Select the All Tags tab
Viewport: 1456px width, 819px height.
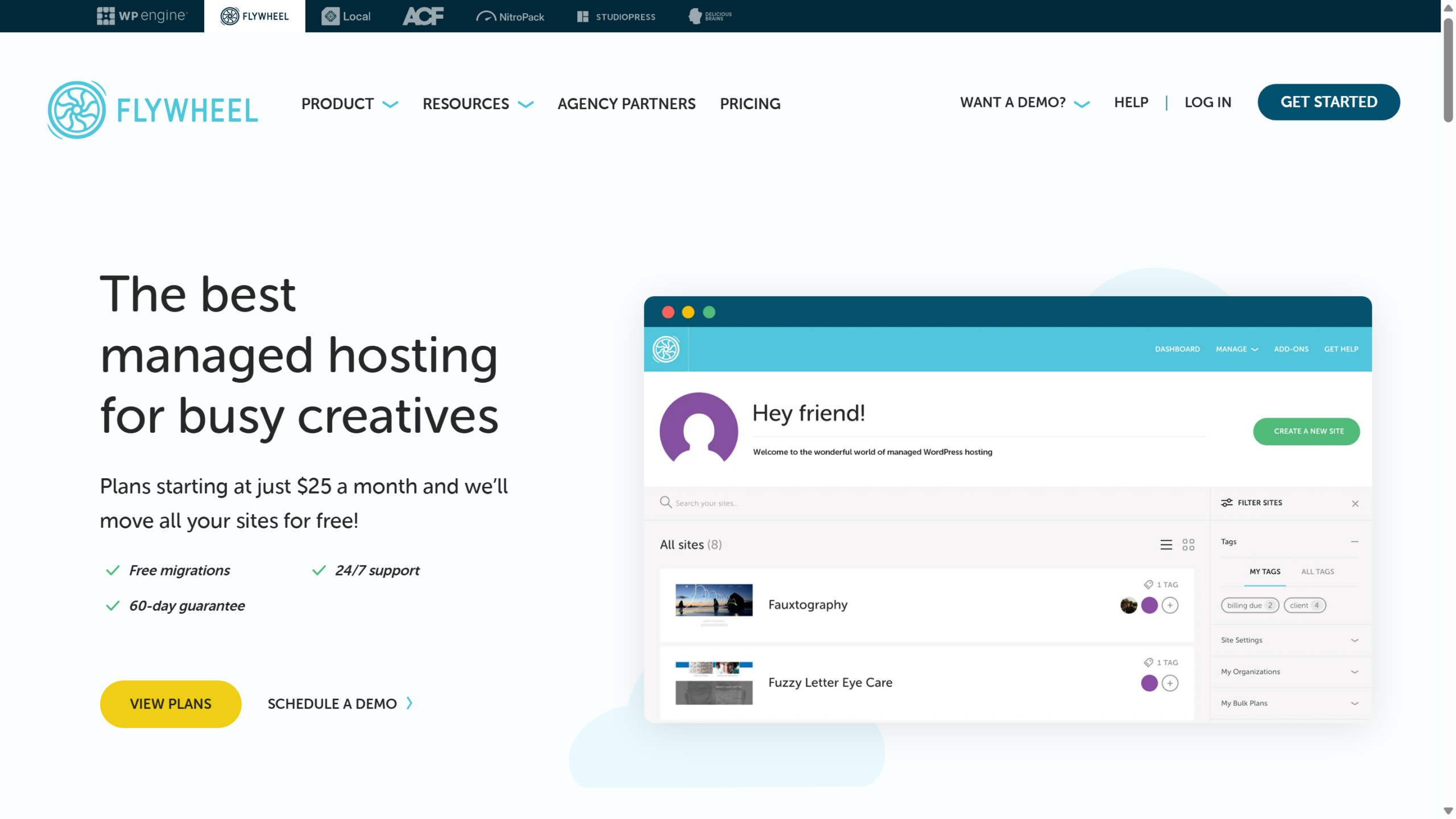pyautogui.click(x=1317, y=572)
